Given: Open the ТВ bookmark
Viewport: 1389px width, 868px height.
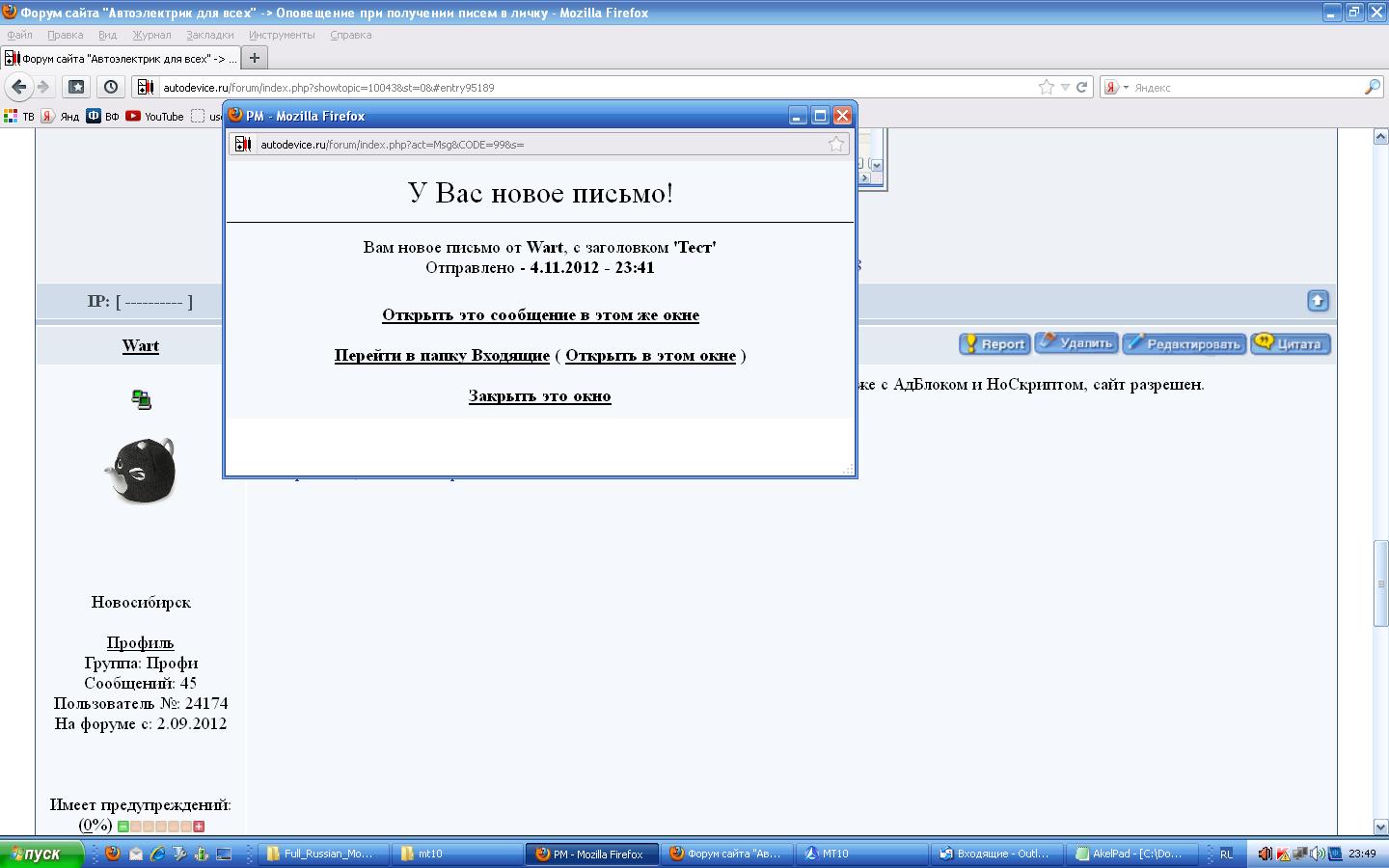Looking at the screenshot, I should (19, 116).
